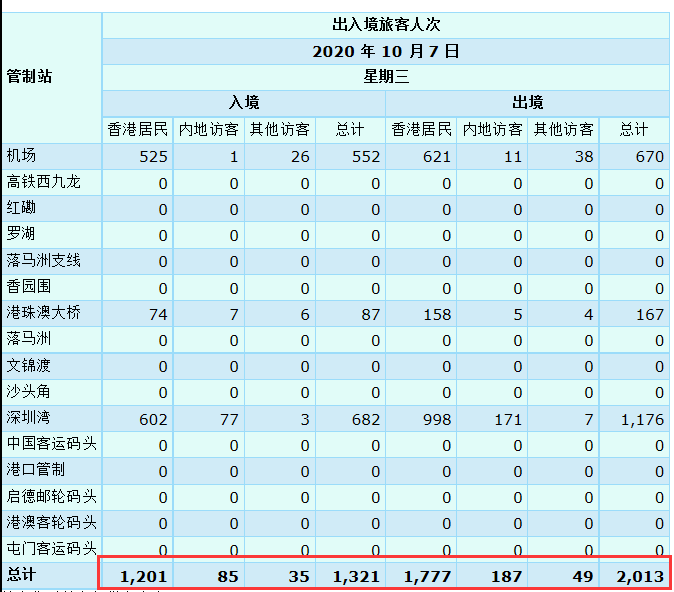Click the total value 1,321
The image size is (674, 592).
(356, 577)
